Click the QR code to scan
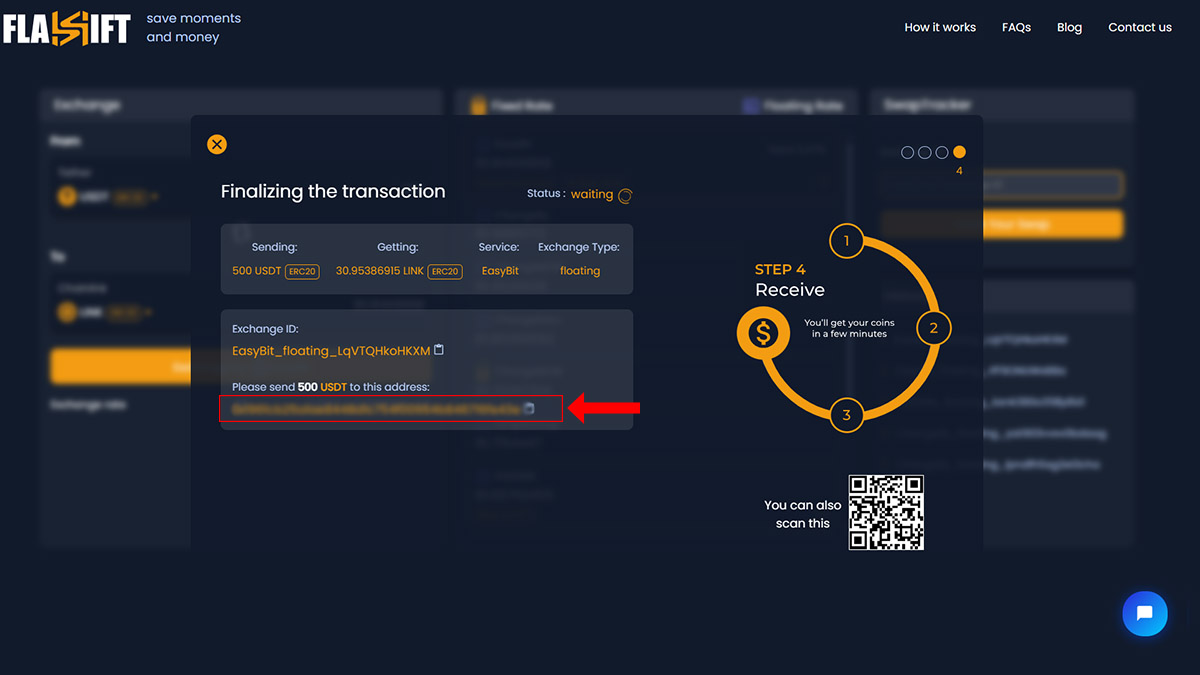Viewport: 1200px width, 675px height. (x=886, y=512)
